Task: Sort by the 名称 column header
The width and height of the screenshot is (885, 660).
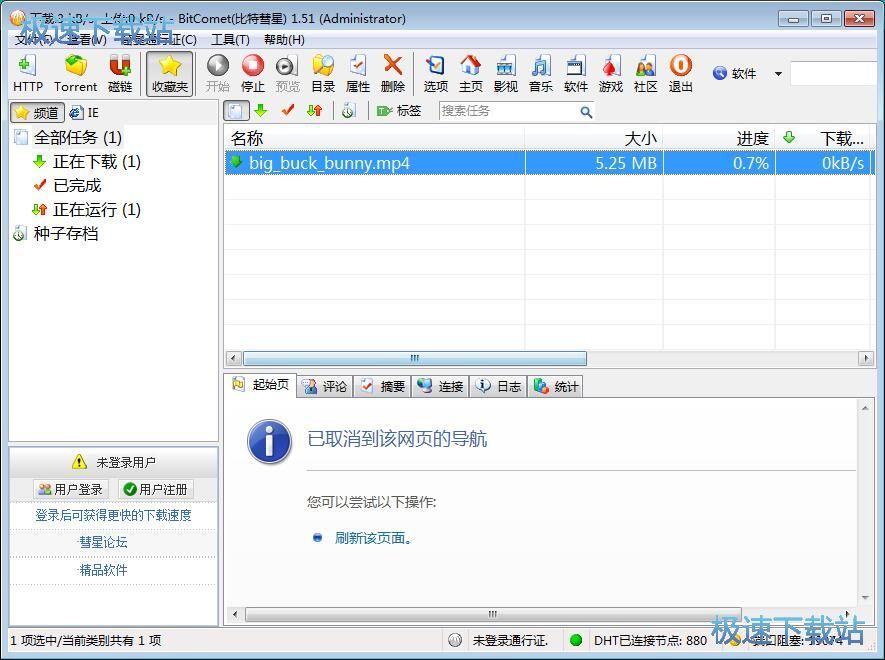Action: pyautogui.click(x=375, y=138)
